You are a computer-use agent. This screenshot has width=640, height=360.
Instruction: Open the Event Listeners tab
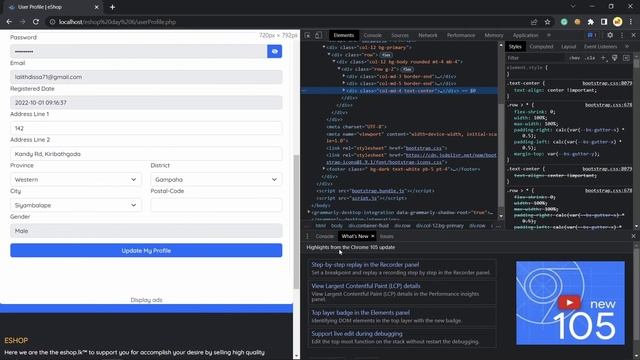click(x=600, y=47)
